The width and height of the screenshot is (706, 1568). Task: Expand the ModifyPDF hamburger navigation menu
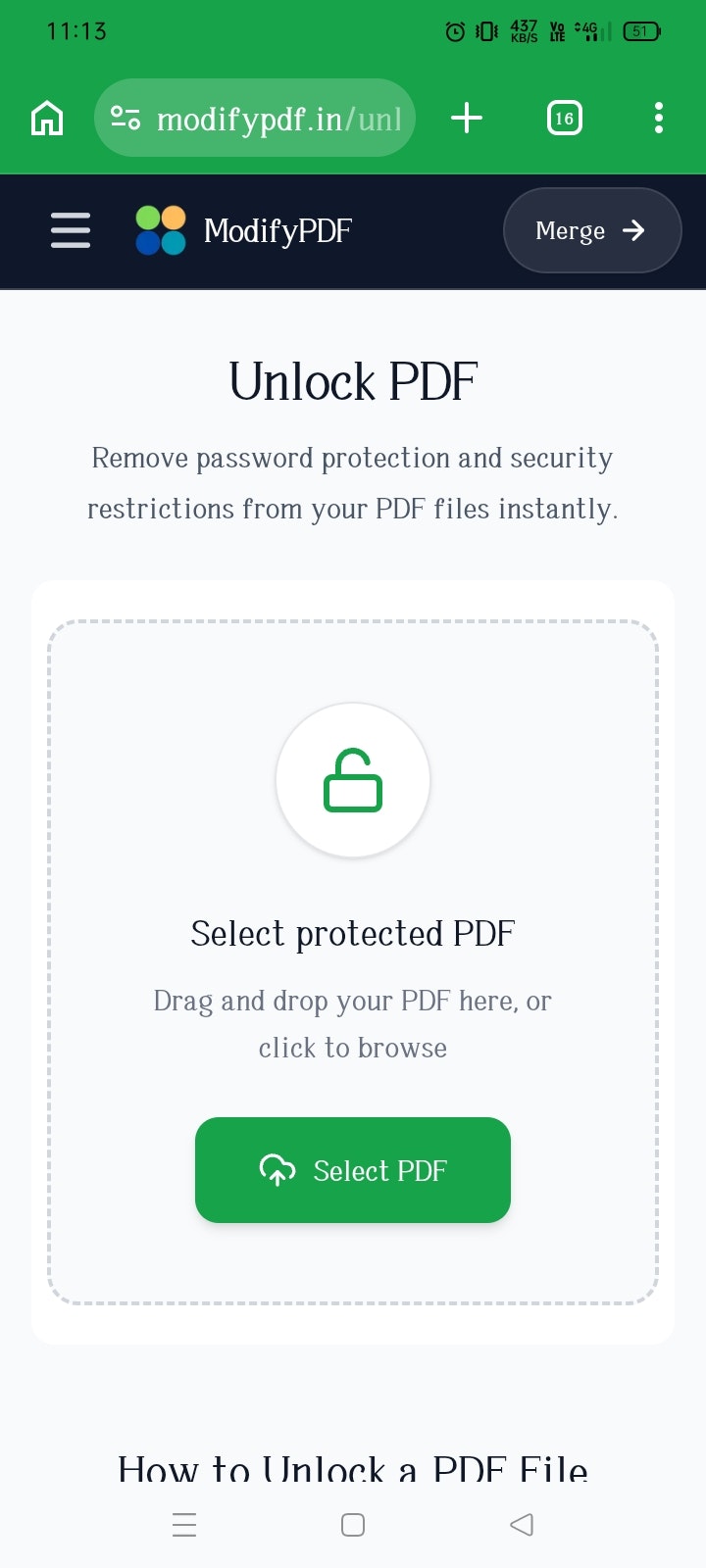point(70,230)
